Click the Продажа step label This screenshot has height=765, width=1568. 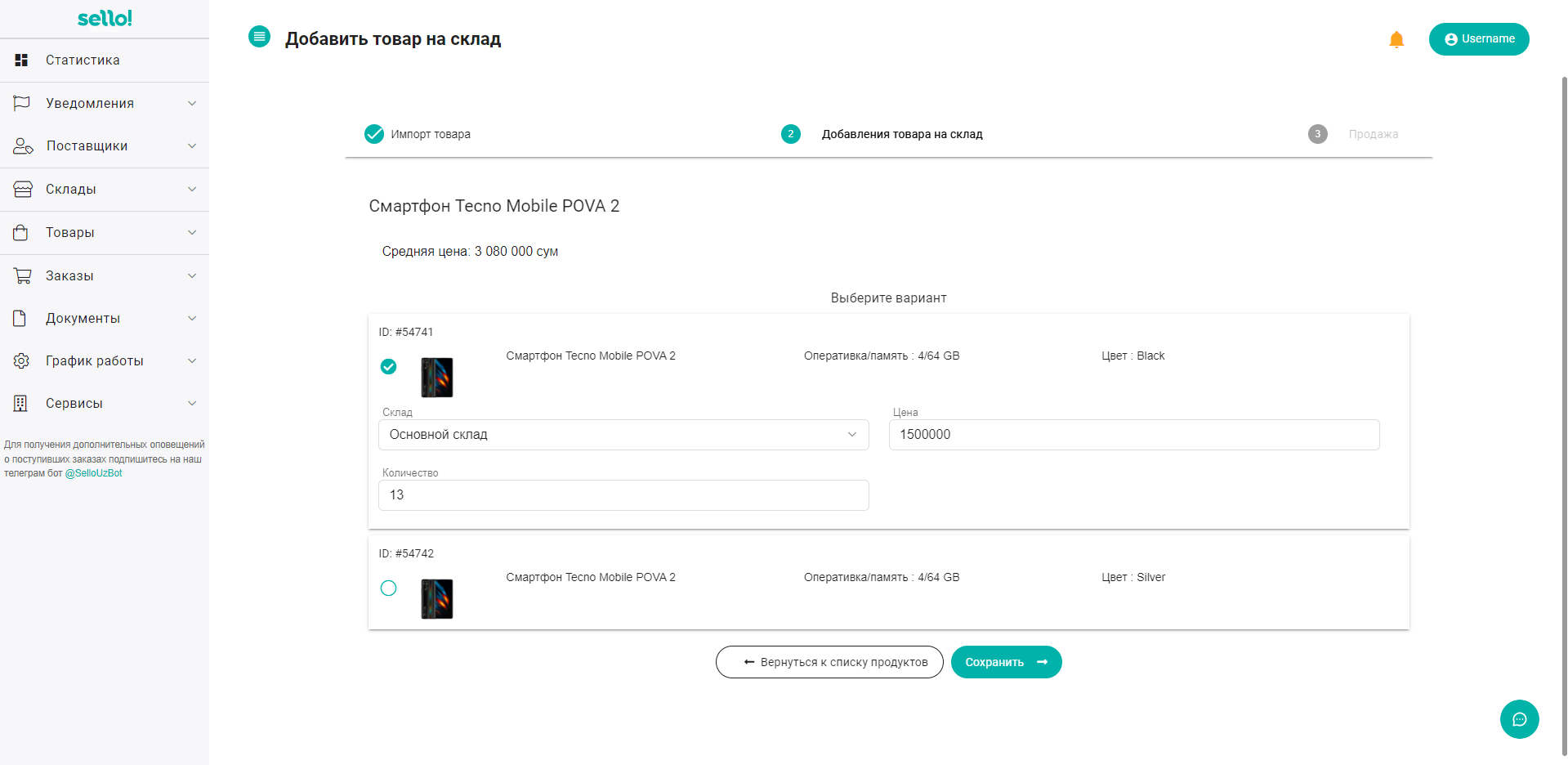pos(1374,134)
